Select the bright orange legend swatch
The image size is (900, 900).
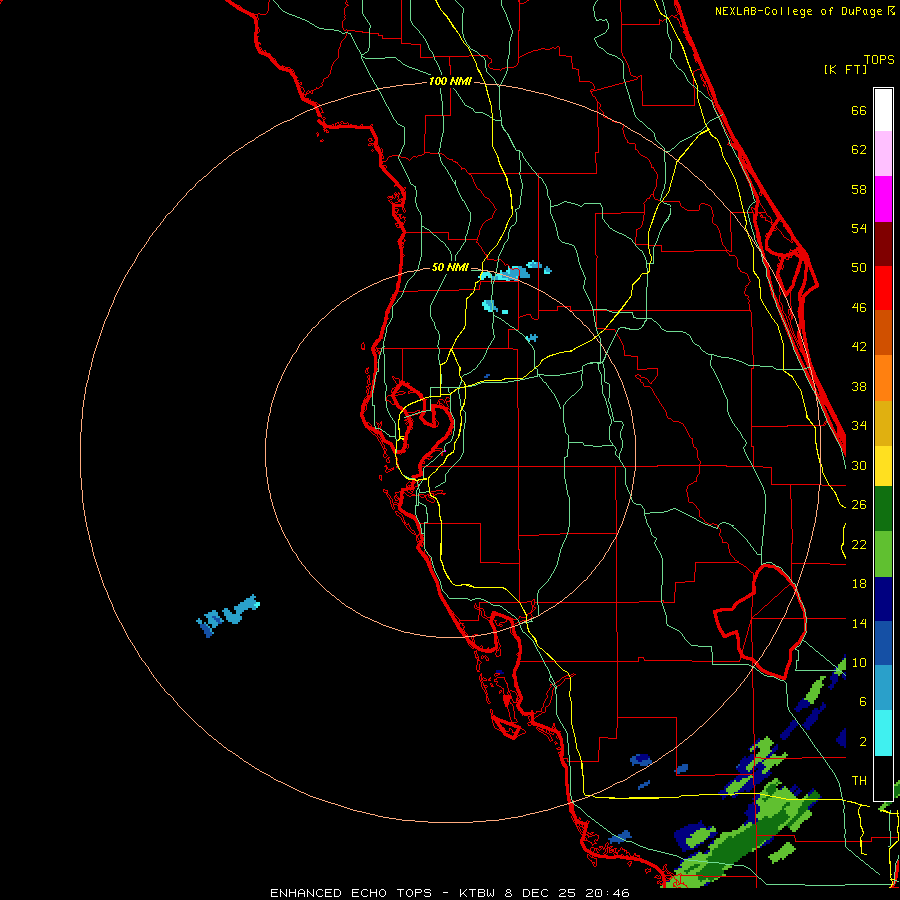tap(883, 378)
